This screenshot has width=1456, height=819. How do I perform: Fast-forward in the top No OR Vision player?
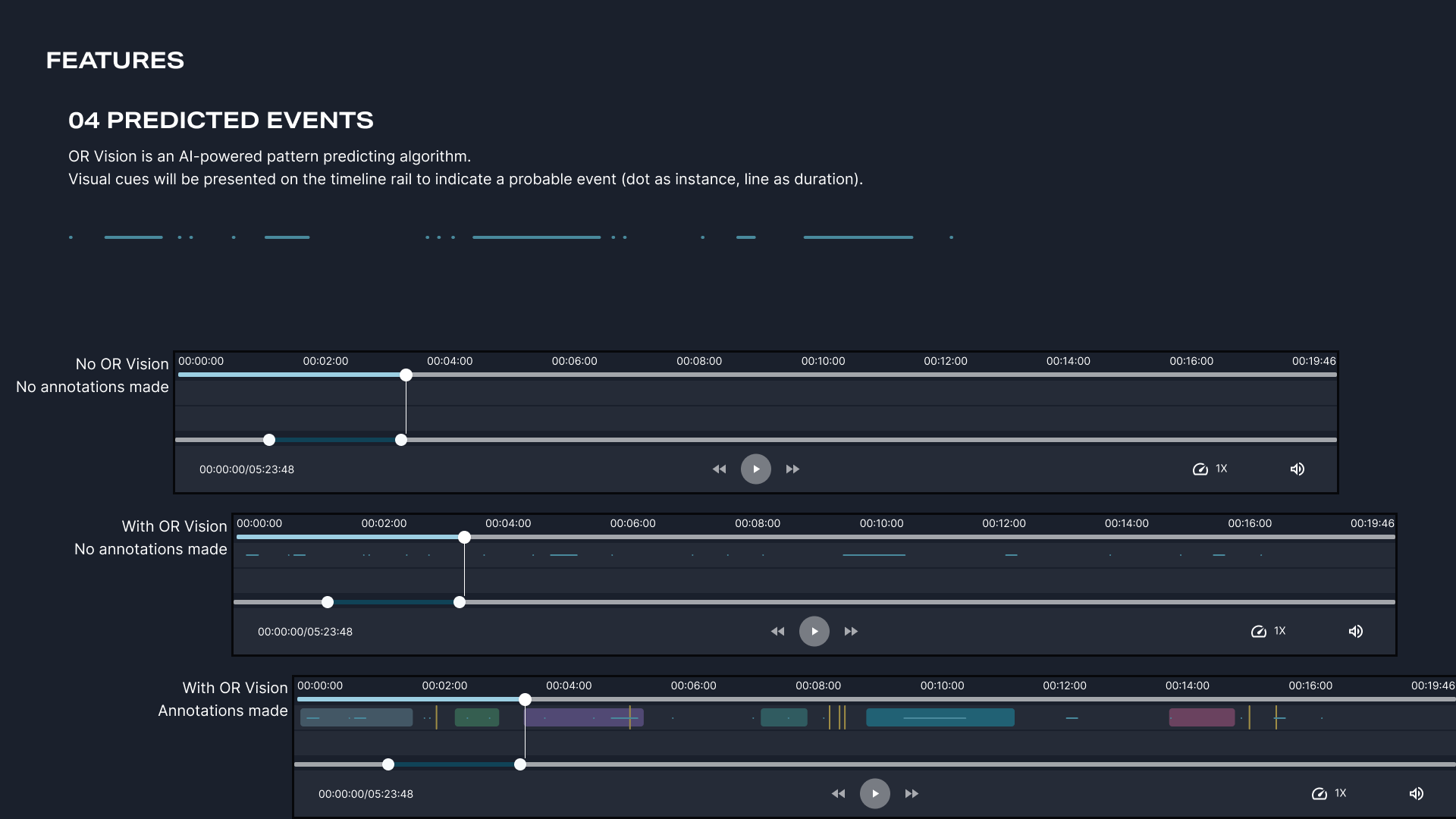(792, 469)
